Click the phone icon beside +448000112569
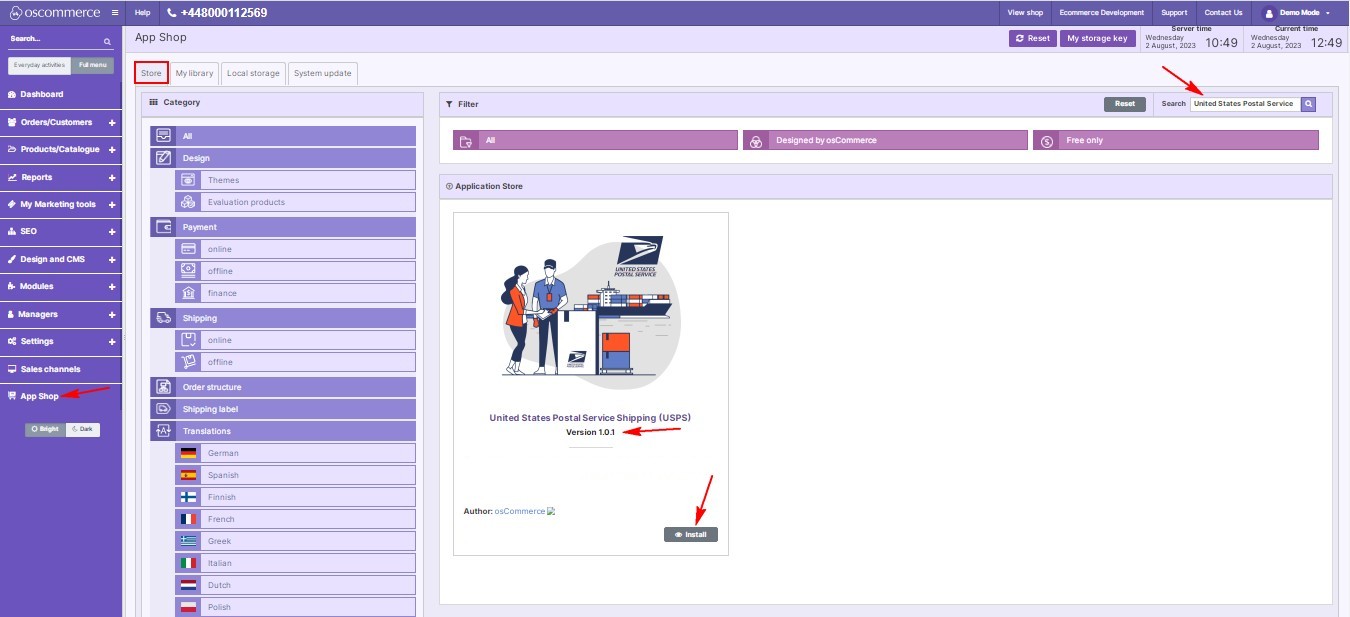 tap(172, 13)
